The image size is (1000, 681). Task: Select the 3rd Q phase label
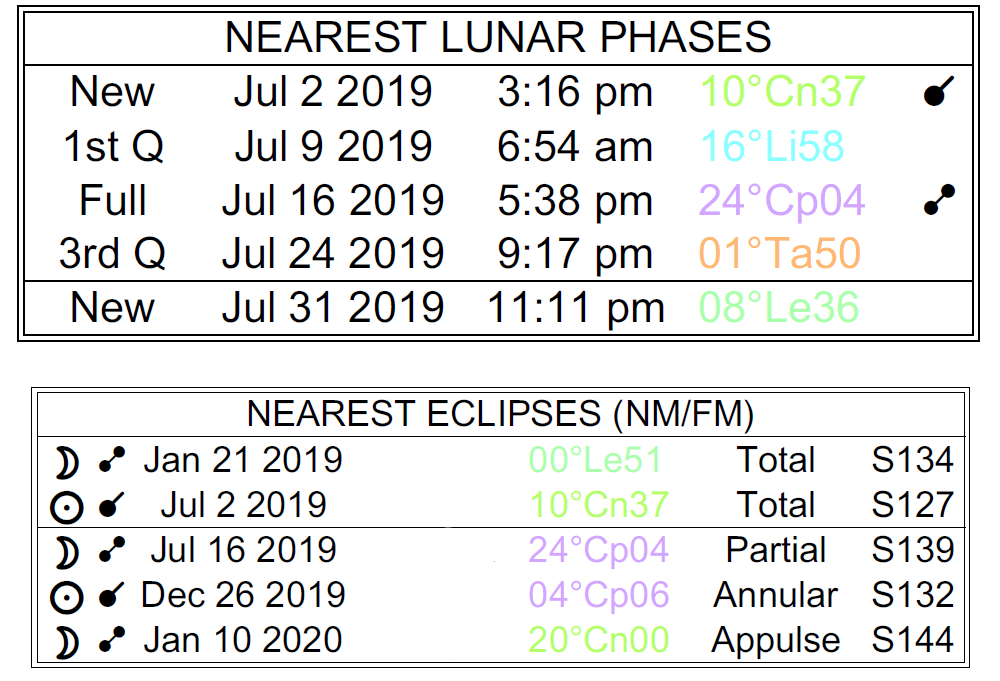(112, 254)
